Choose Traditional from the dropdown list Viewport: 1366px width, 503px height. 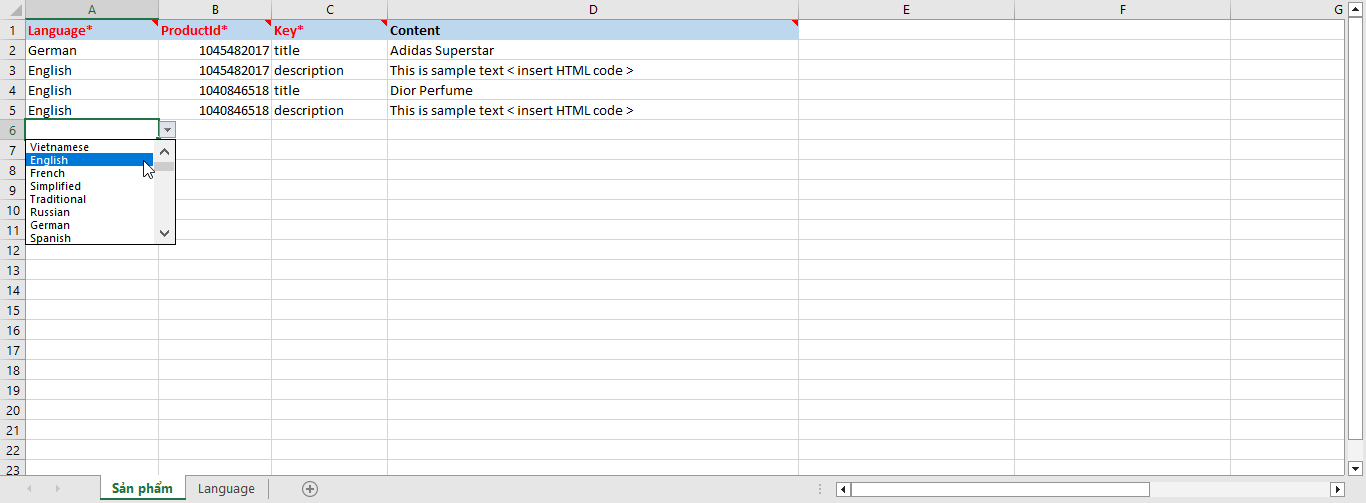(90, 199)
